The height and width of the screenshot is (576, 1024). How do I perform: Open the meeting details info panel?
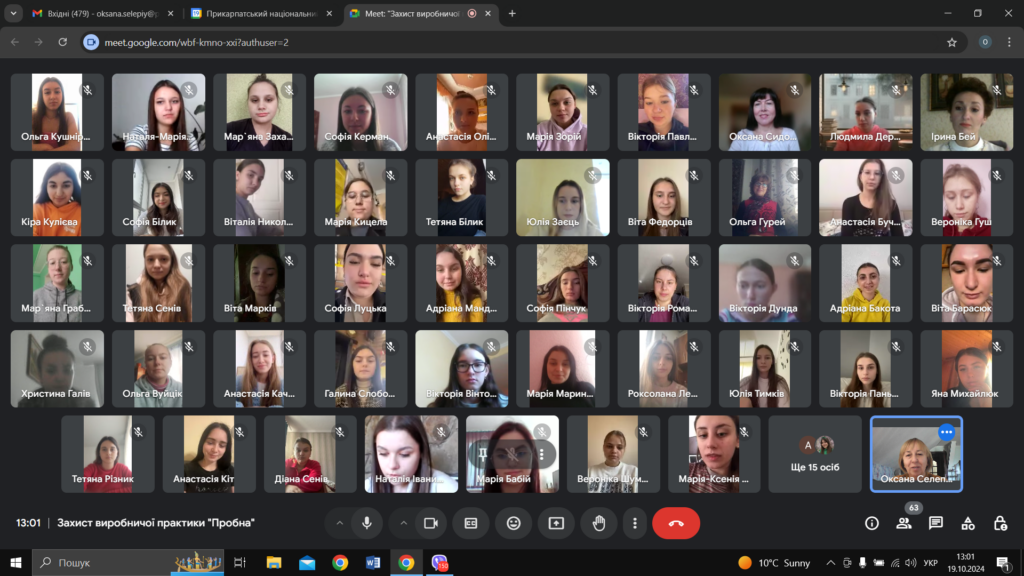[x=871, y=523]
